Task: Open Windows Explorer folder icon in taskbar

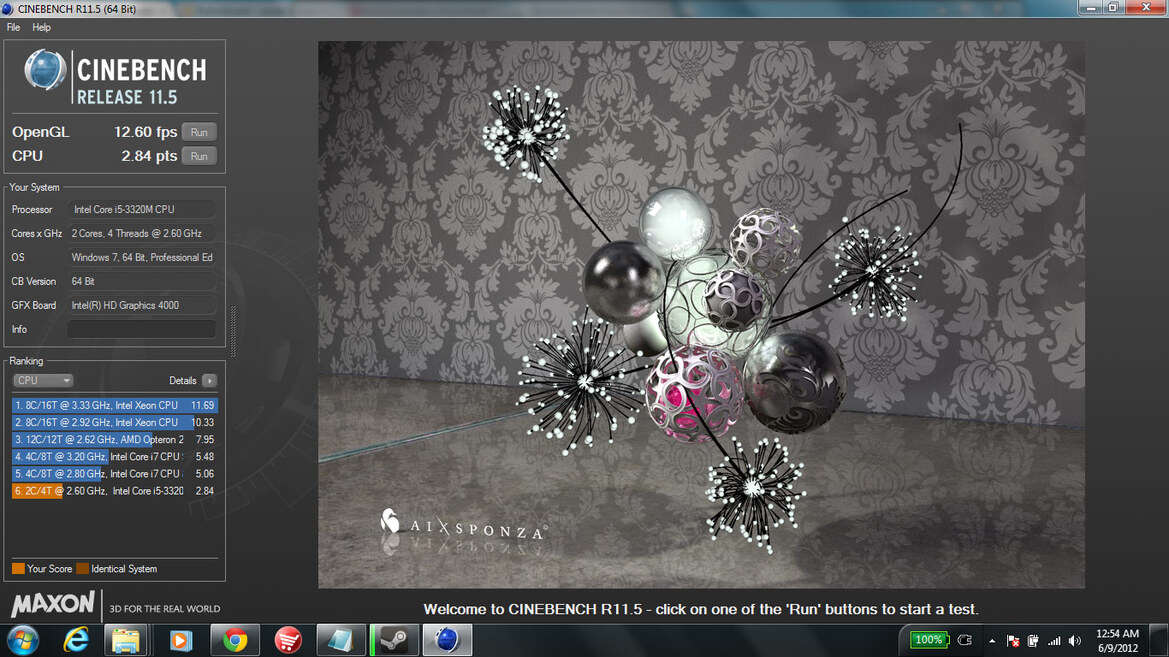Action: pos(125,640)
